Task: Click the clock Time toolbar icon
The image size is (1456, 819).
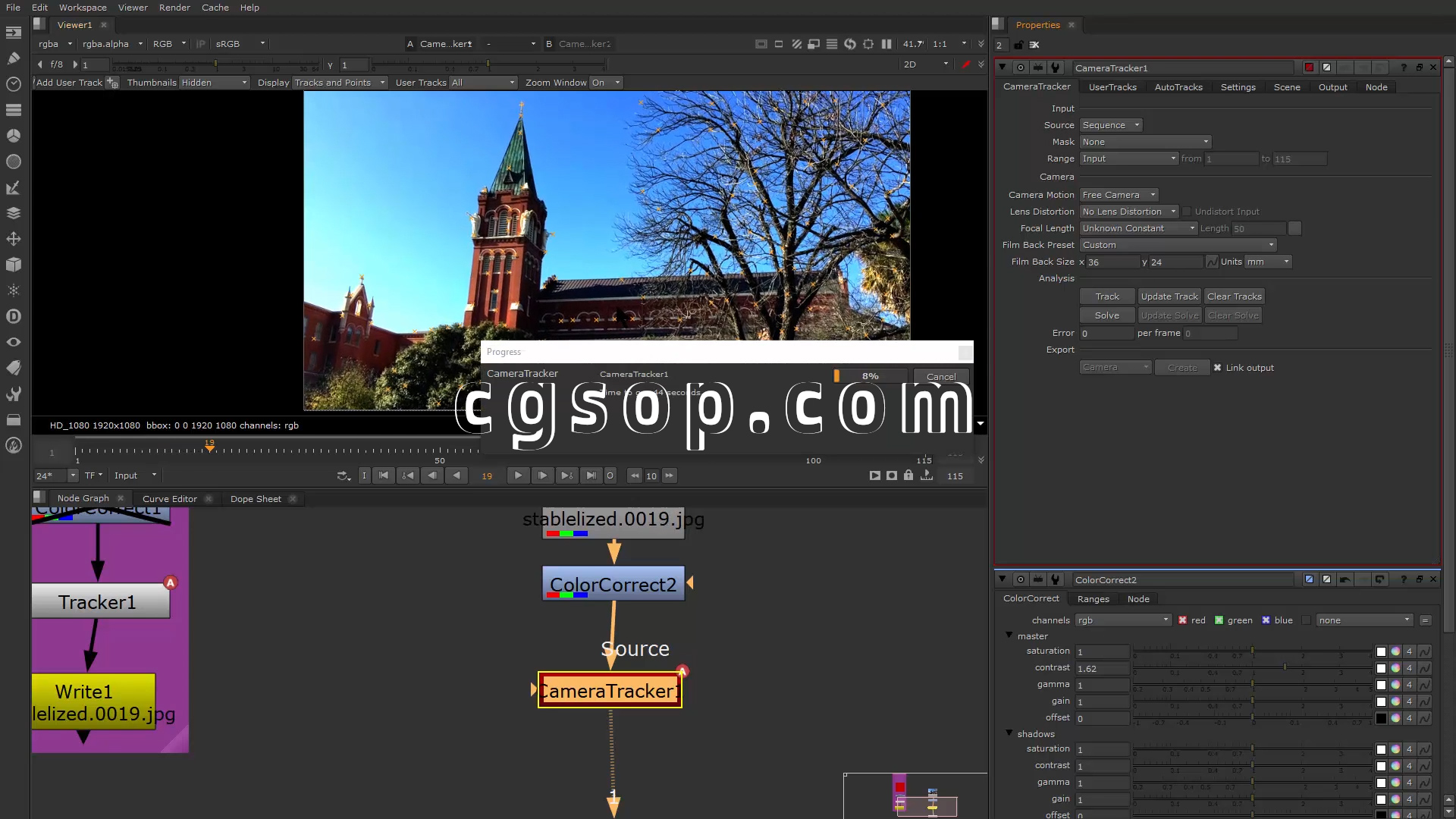Action: [x=13, y=84]
